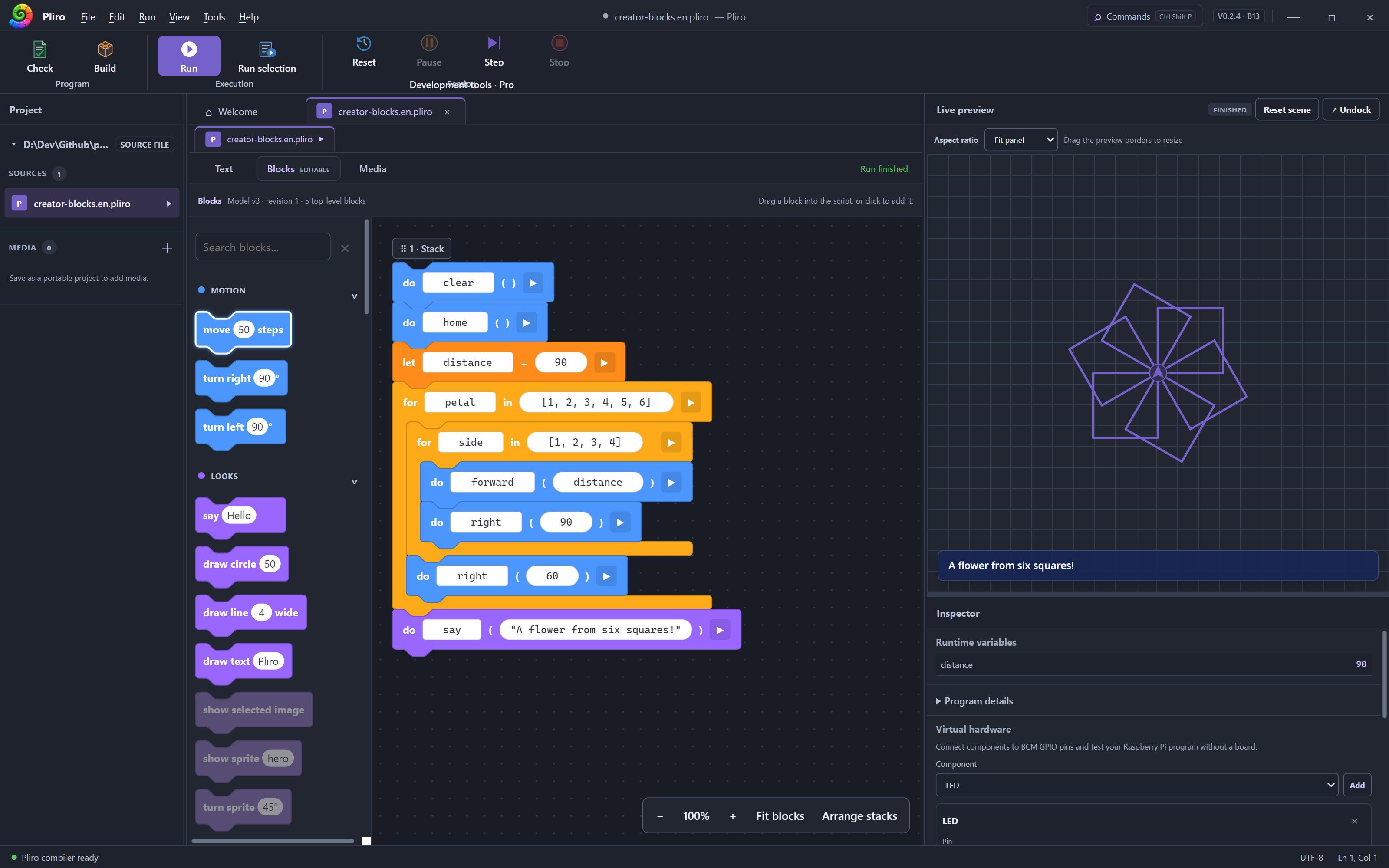This screenshot has height=868, width=1389.
Task: Close the creator-blocks.en.pliro tab
Action: (x=447, y=112)
